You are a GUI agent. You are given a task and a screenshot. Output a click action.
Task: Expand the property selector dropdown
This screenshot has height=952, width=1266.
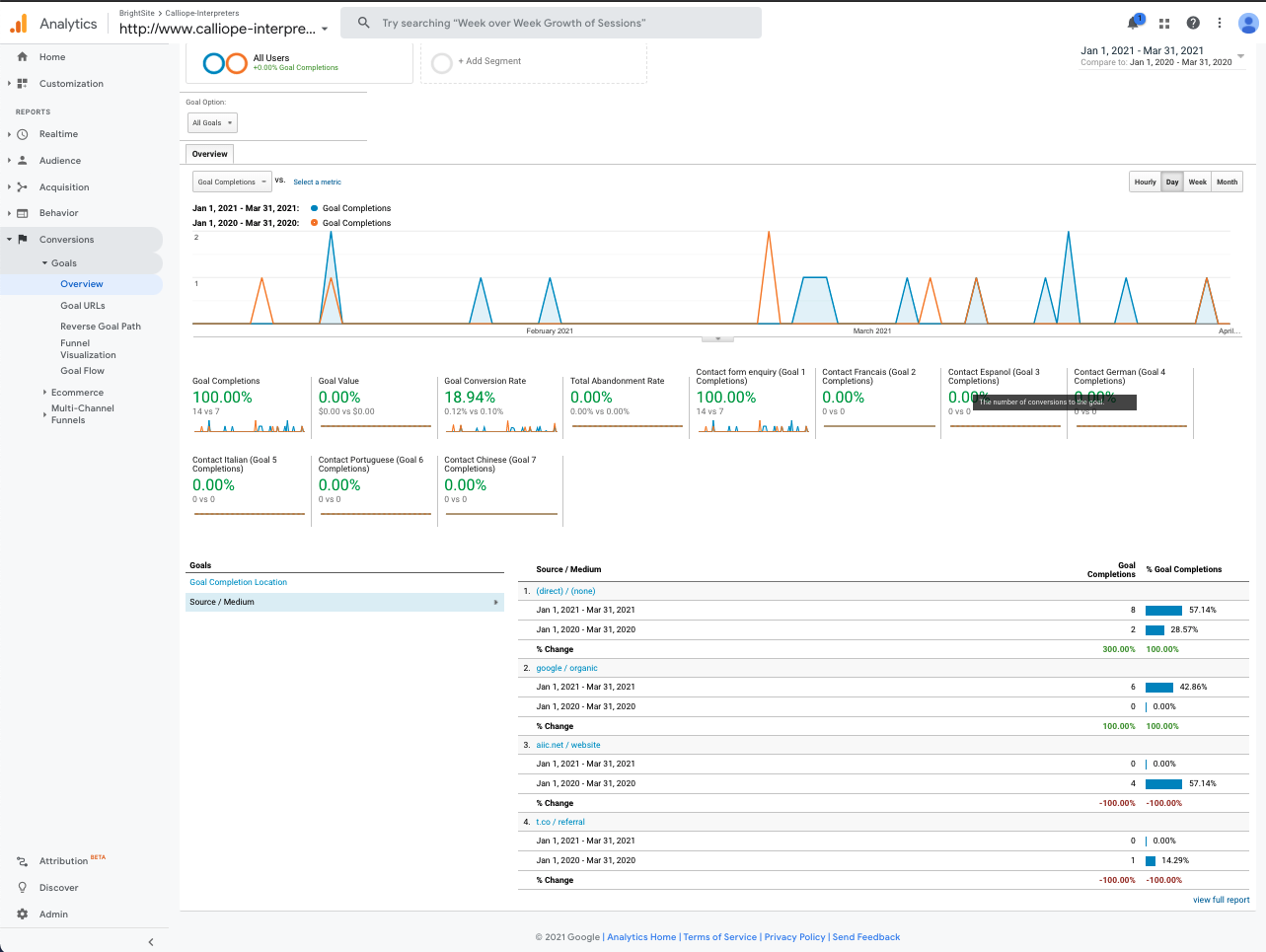point(326,29)
